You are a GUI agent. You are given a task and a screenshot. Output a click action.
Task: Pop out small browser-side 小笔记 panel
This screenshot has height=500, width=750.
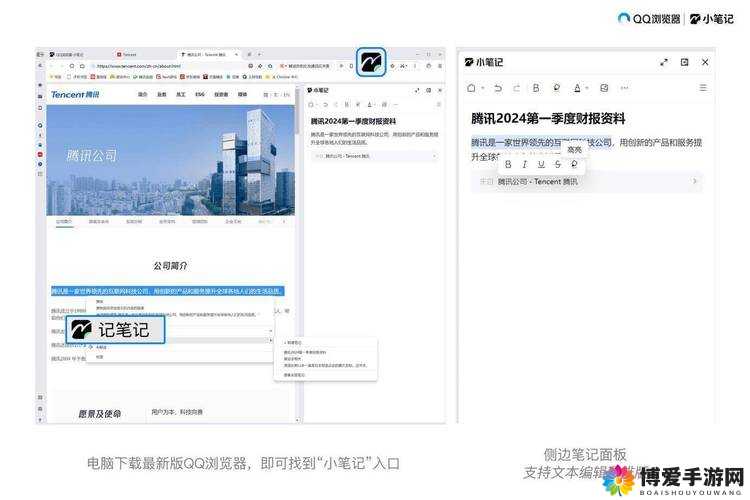point(429,90)
